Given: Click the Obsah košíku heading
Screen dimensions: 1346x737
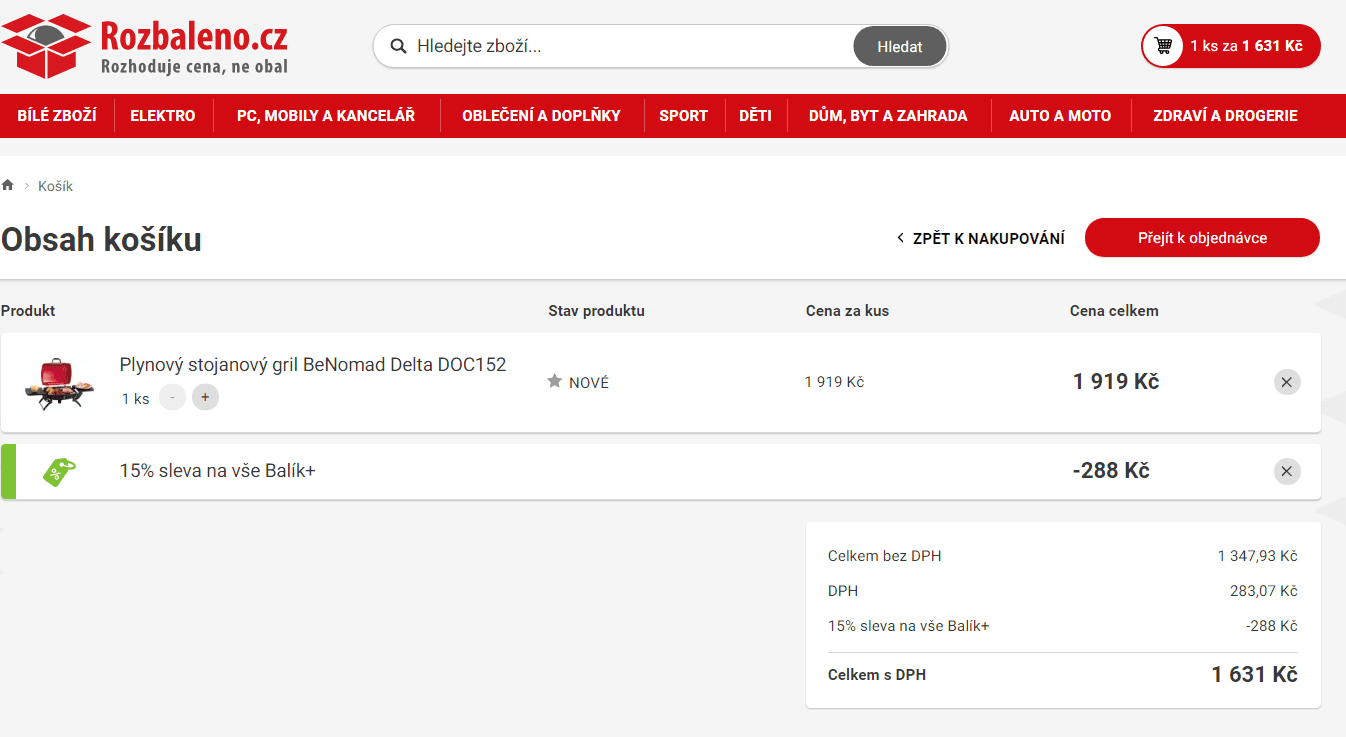Looking at the screenshot, I should (101, 240).
